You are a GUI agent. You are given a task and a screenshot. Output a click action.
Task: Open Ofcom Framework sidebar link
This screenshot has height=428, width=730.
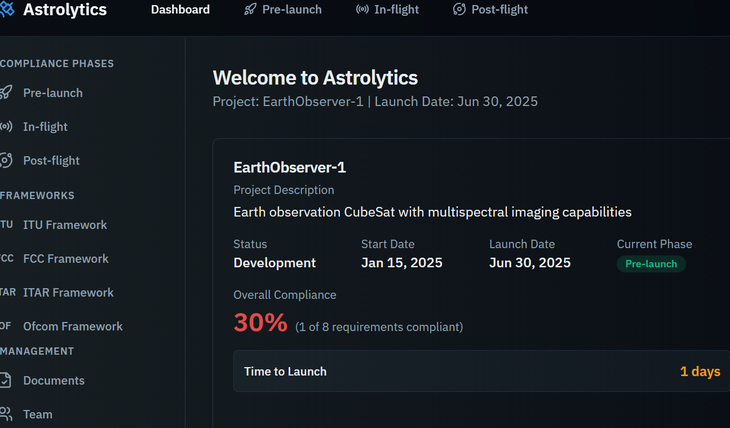[x=72, y=327]
